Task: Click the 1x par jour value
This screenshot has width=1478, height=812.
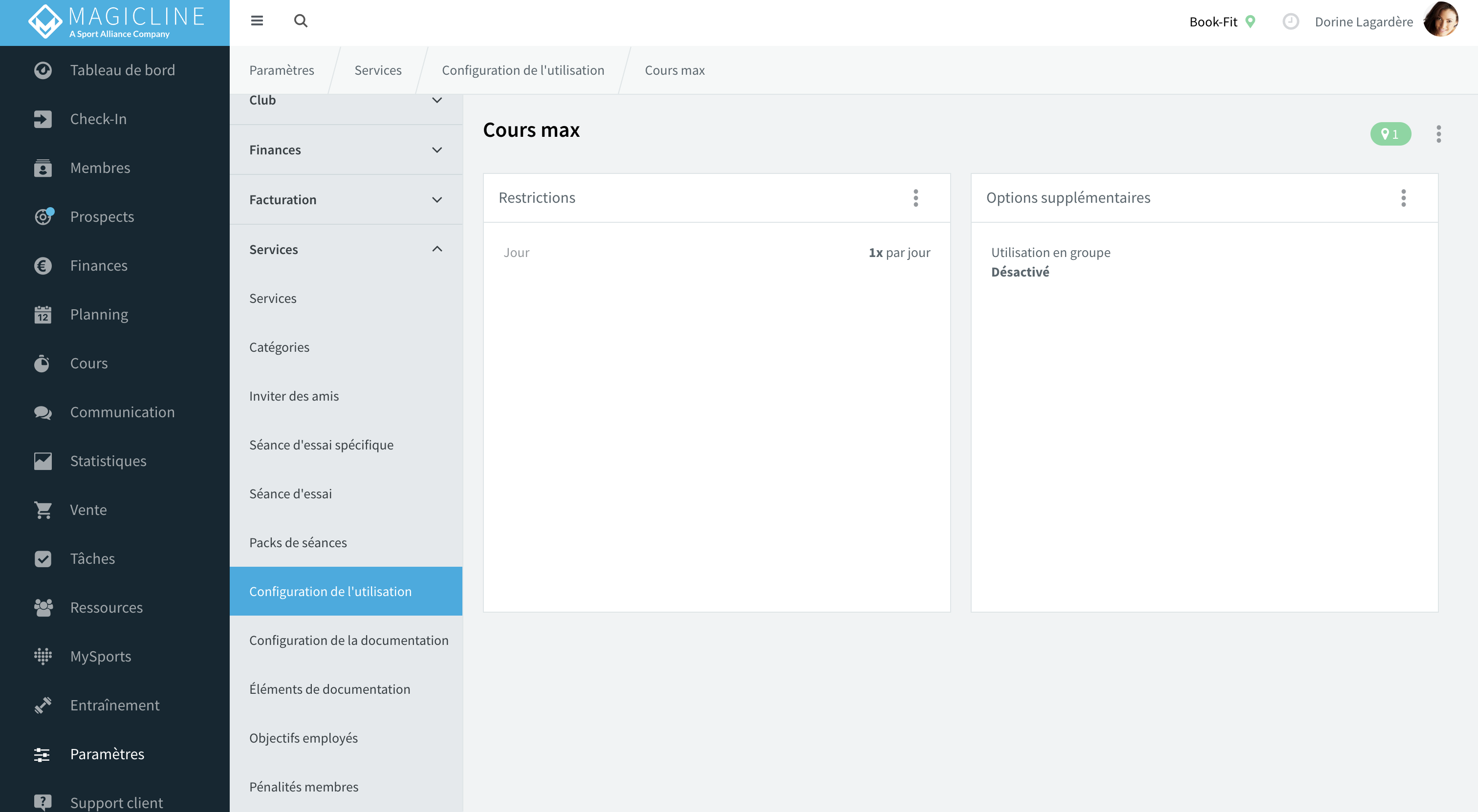Action: (899, 252)
